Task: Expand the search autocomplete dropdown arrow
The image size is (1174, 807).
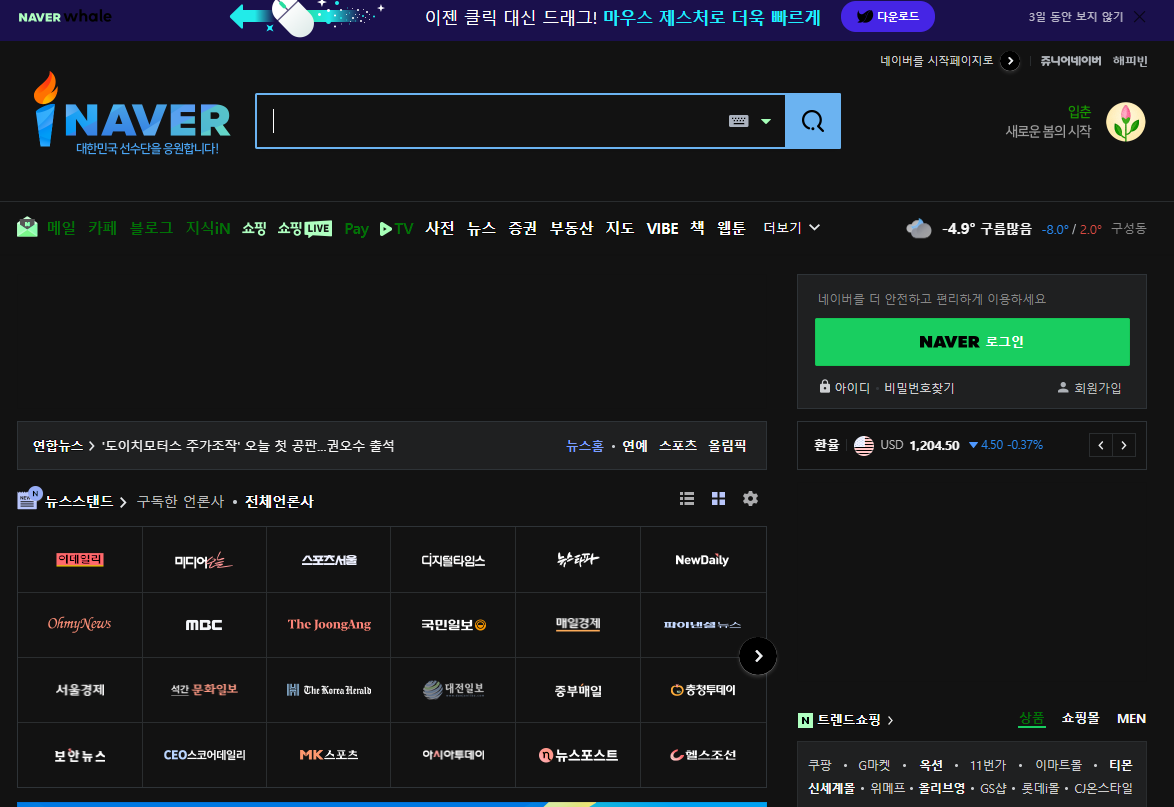Action: (x=766, y=121)
